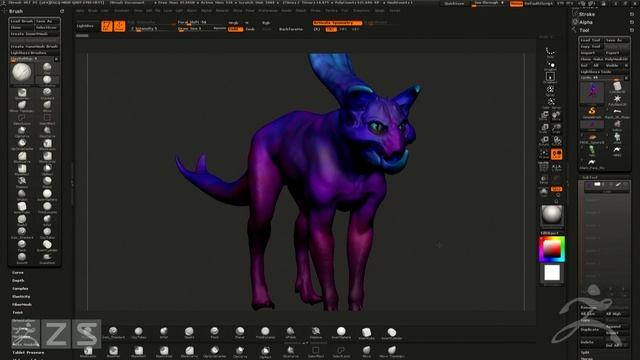Viewport: 640px width, 360px height.
Task: Select Move Topological brush in bottom shelf
Action: [x=391, y=351]
